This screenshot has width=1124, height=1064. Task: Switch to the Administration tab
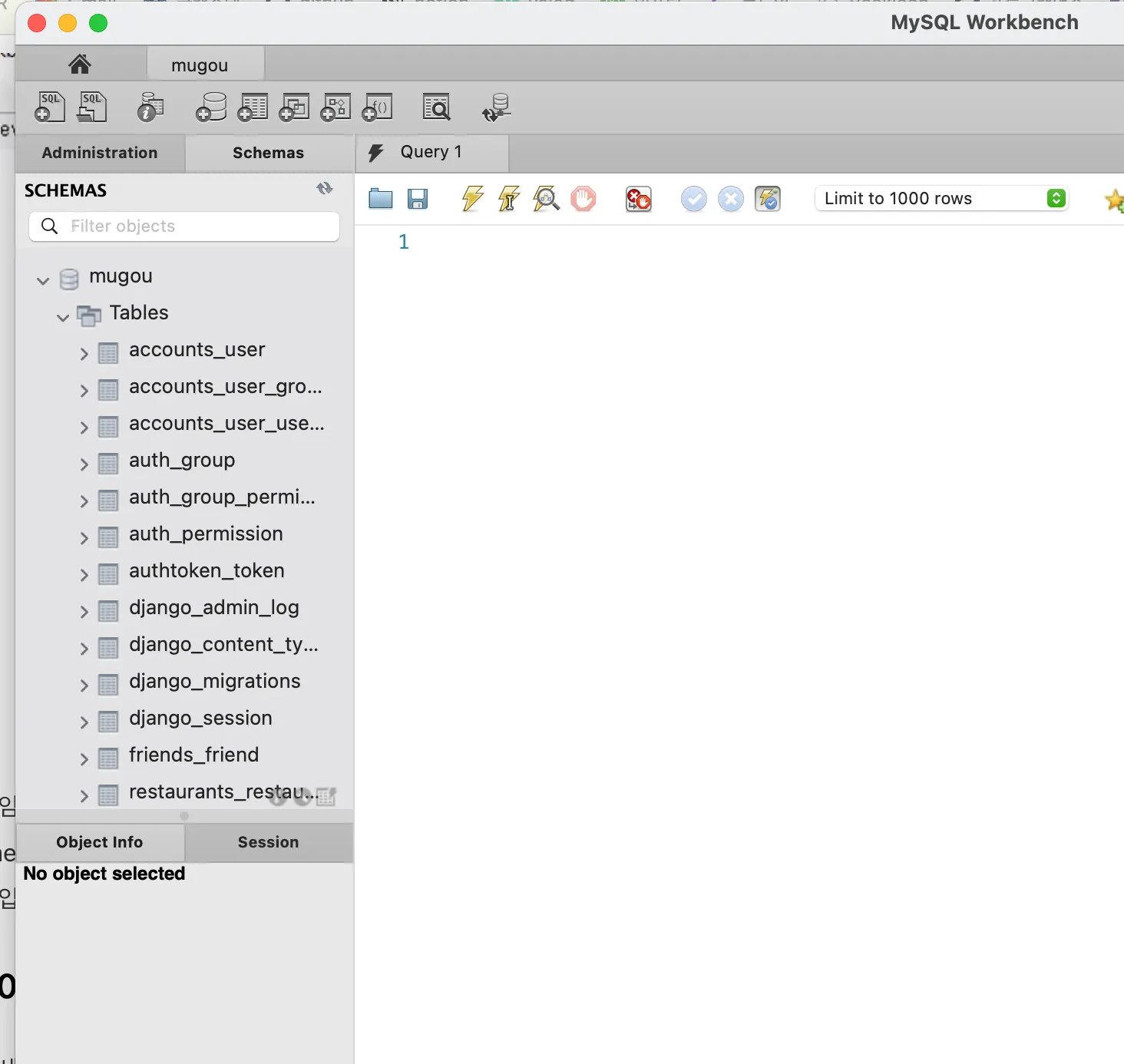coord(100,153)
